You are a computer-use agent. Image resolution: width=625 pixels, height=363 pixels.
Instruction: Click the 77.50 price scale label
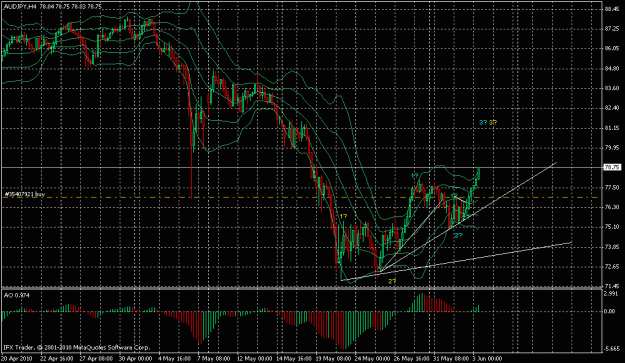(x=612, y=187)
